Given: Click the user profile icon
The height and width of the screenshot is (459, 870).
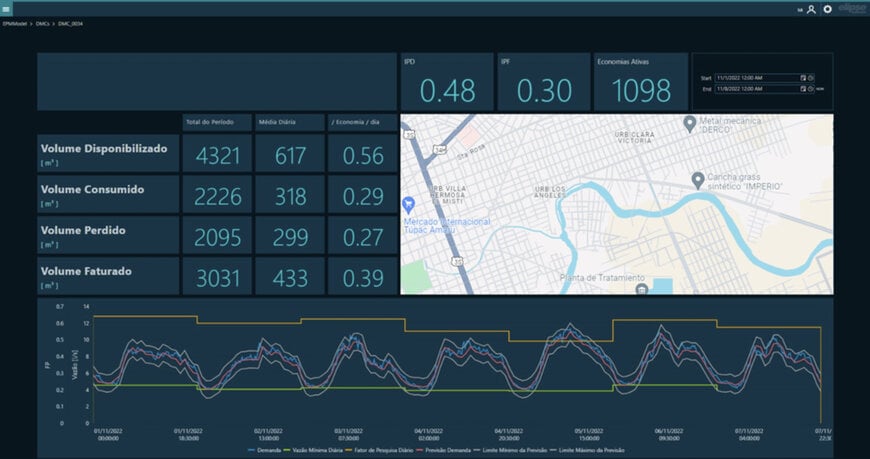Looking at the screenshot, I should click(x=811, y=9).
